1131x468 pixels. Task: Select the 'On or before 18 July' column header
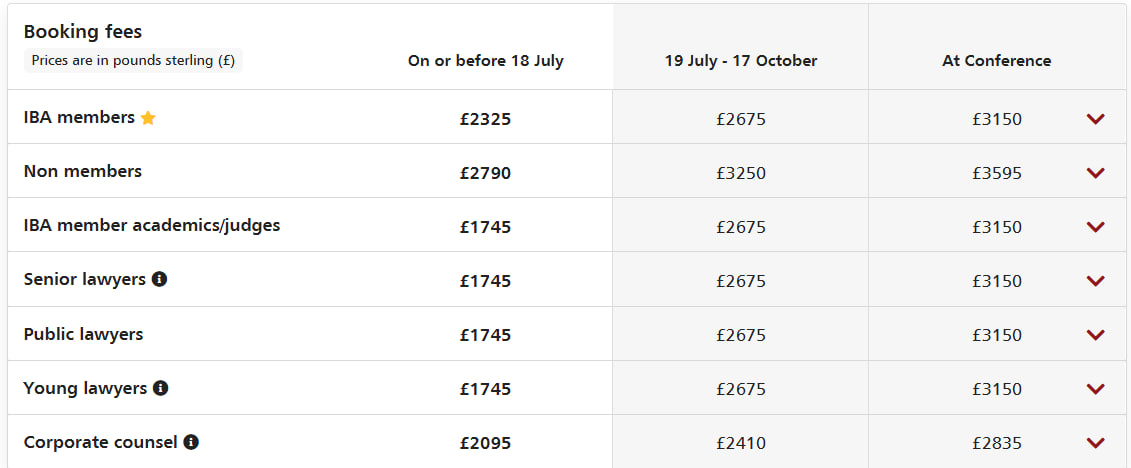point(485,61)
